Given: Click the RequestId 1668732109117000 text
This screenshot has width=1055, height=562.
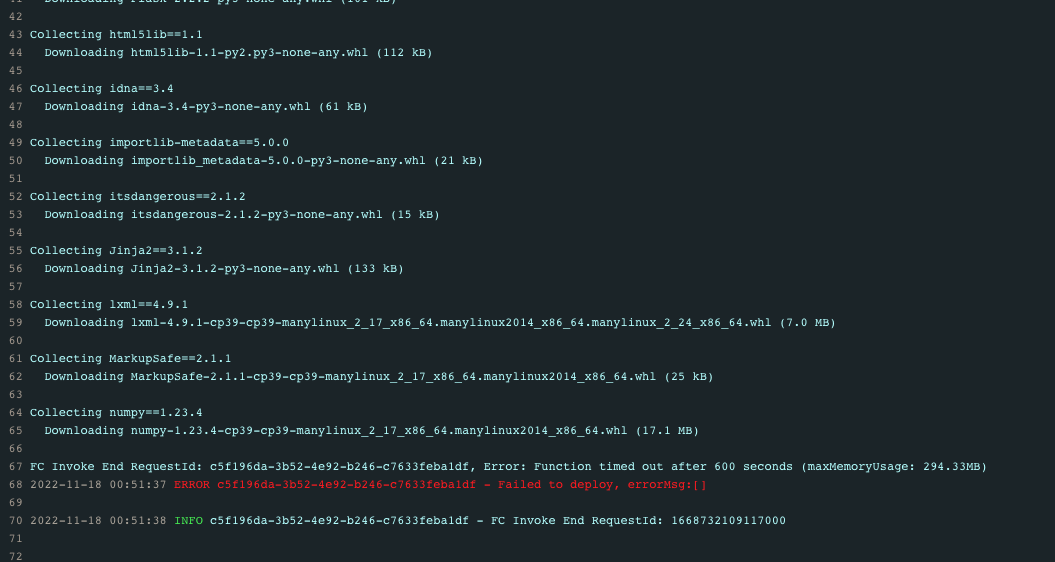Looking at the screenshot, I should click(728, 520).
